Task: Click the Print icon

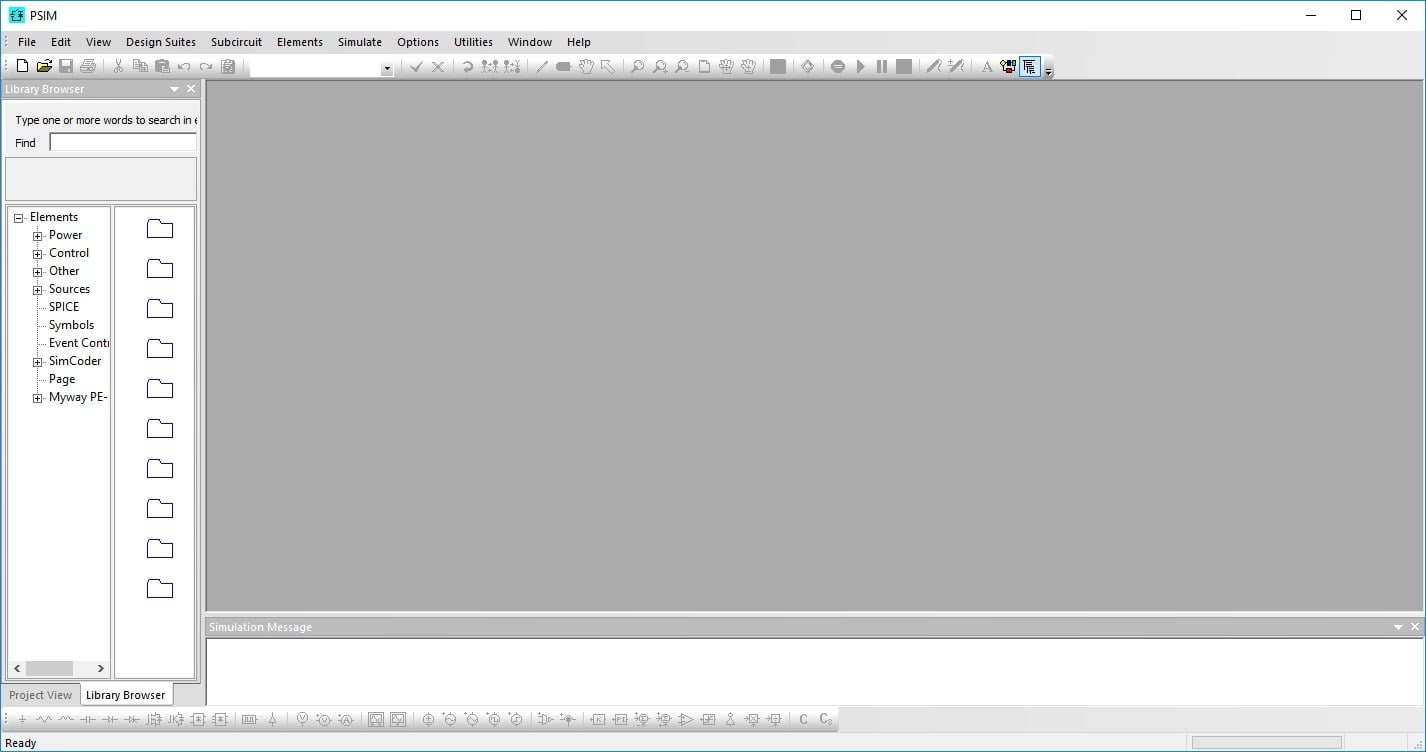Action: 88,66
